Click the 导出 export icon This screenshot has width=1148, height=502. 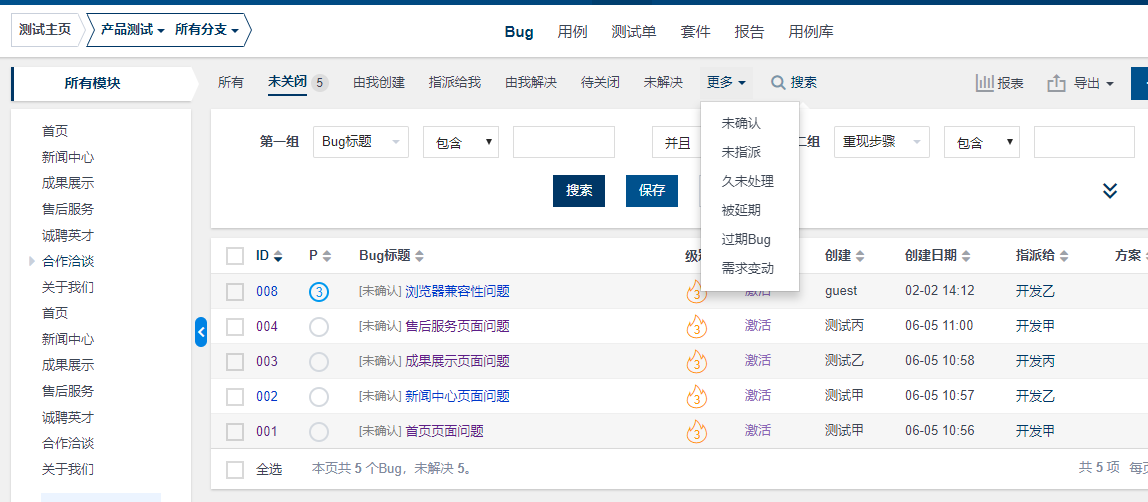click(1056, 84)
